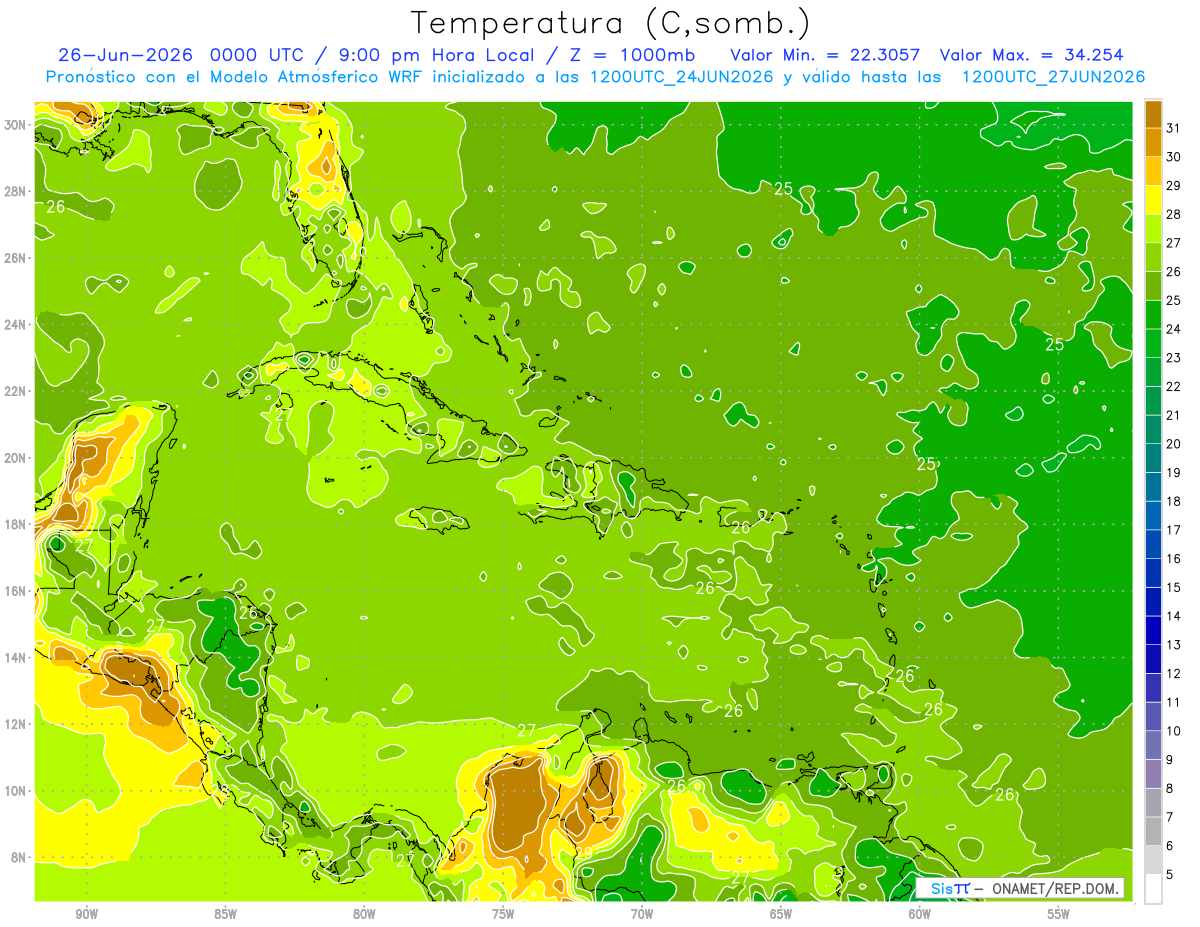1200x927 pixels.
Task: Click the "8N" latitude label
Action: coord(19,858)
